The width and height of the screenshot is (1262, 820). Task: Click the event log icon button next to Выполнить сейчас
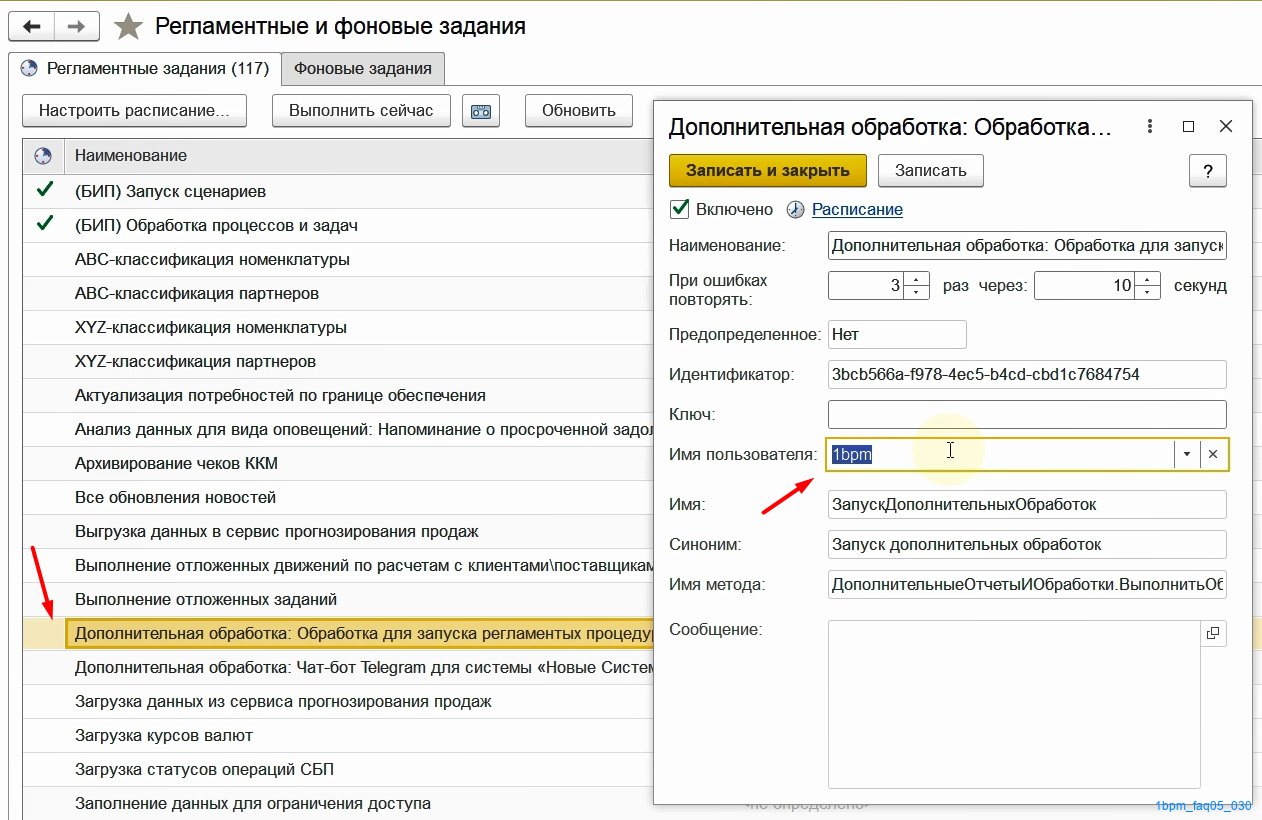[481, 111]
